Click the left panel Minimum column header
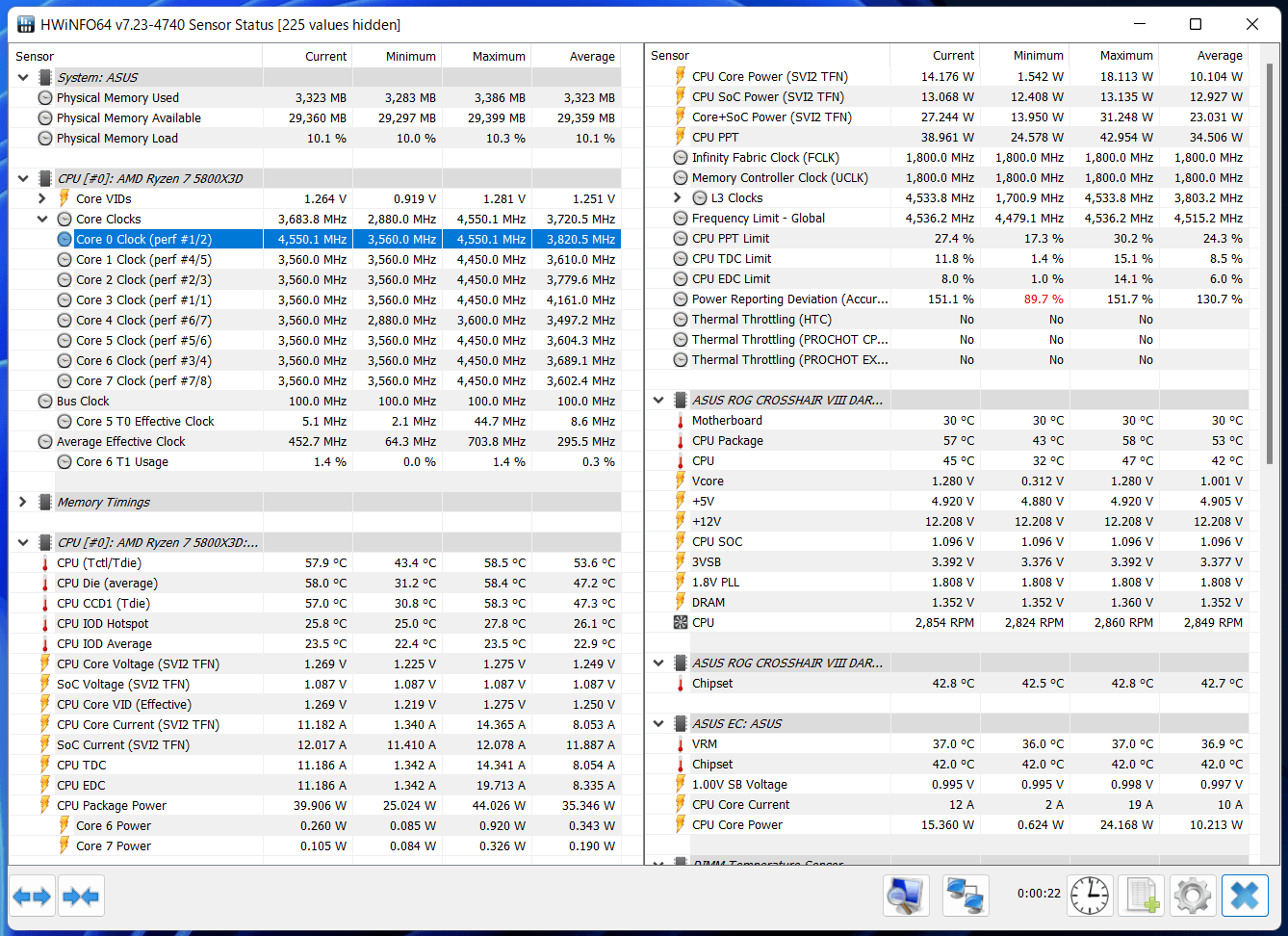The height and width of the screenshot is (936, 1288). pos(397,56)
